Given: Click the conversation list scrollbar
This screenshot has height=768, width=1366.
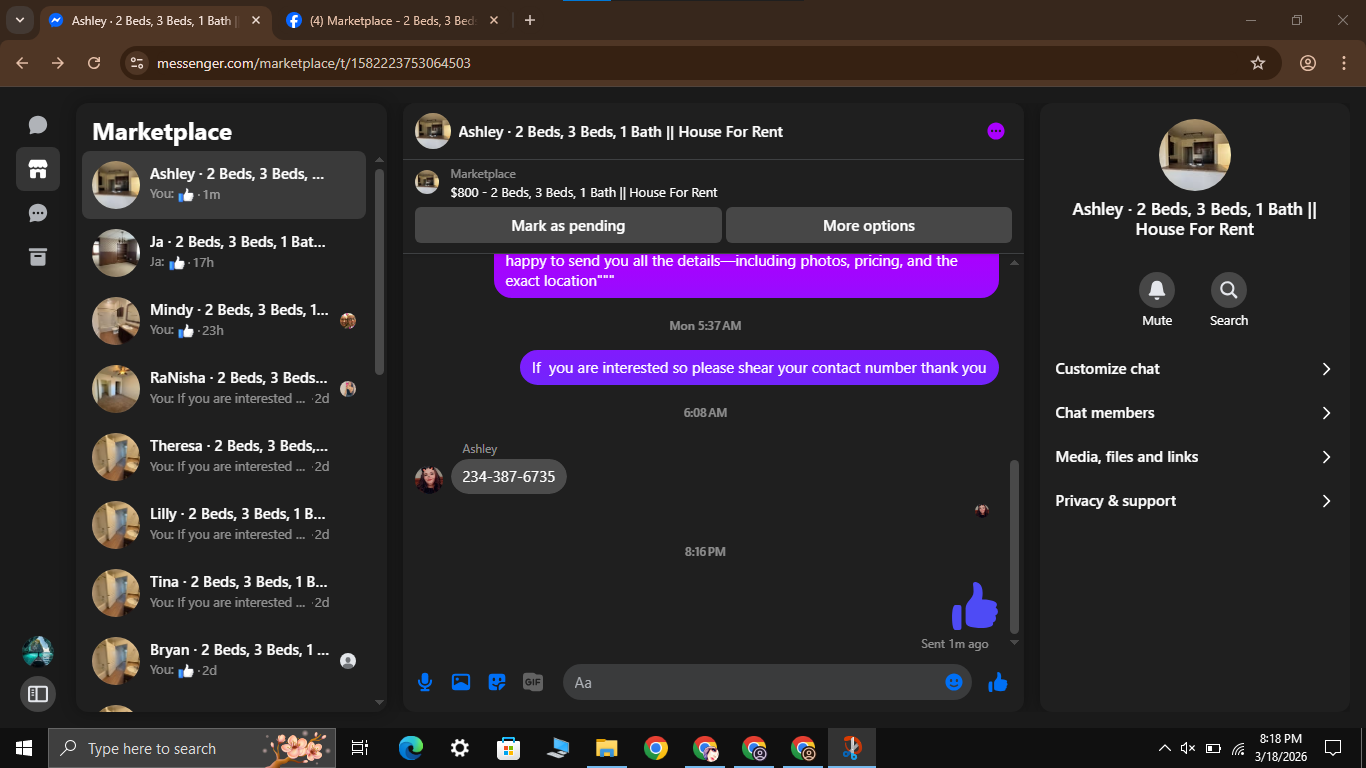Looking at the screenshot, I should 379,270.
